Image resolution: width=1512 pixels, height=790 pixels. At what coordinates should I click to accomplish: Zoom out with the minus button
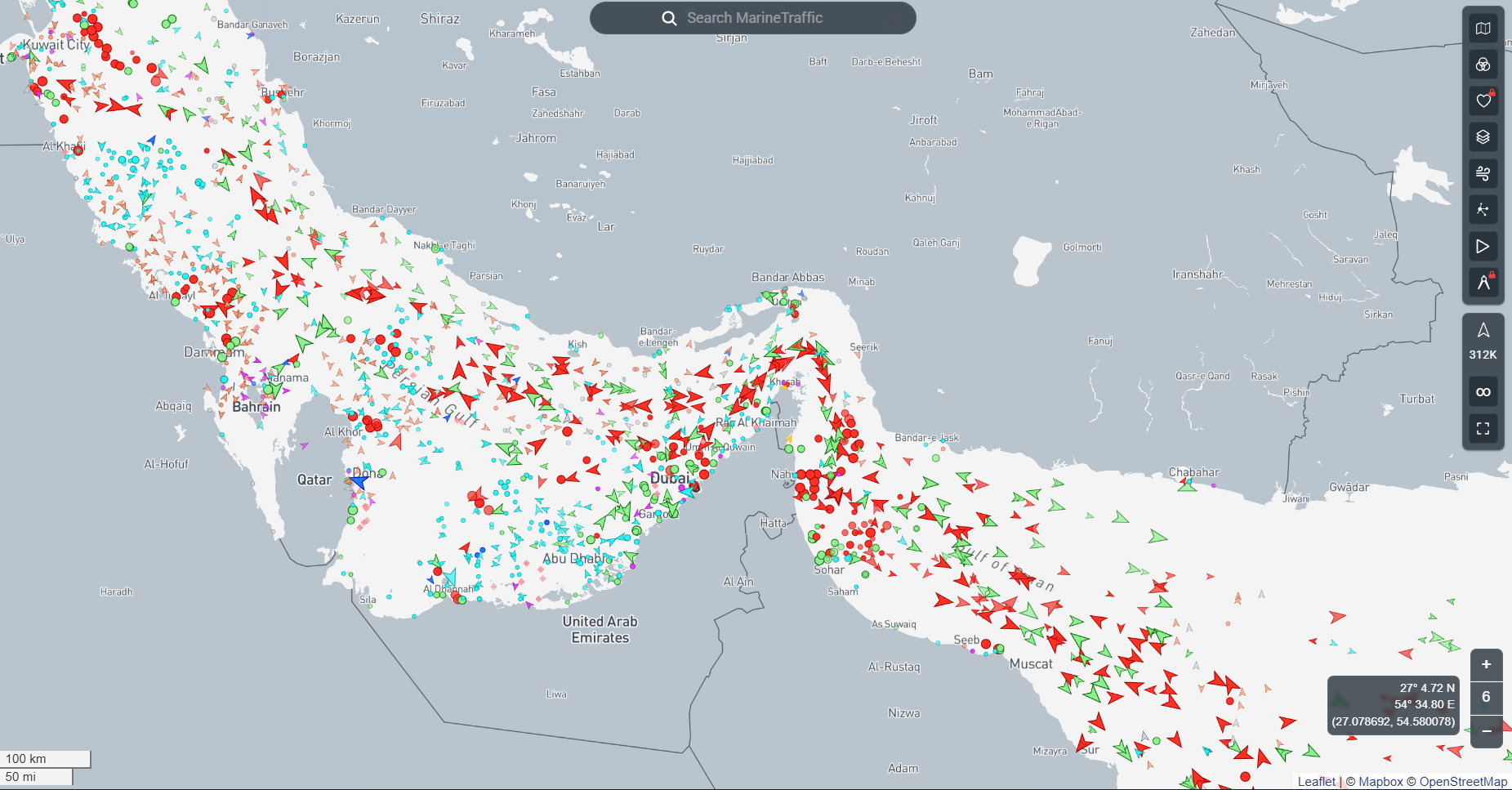(1486, 730)
